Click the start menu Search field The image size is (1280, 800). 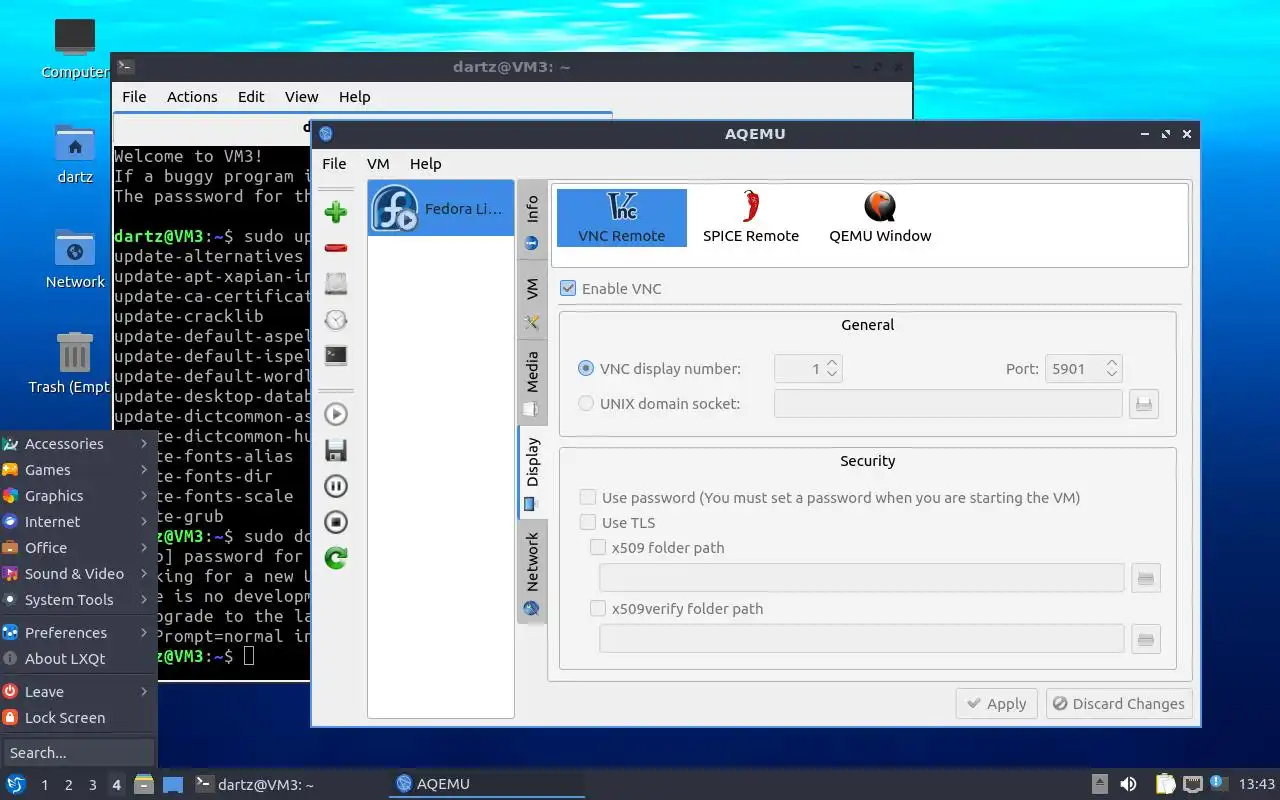78,752
